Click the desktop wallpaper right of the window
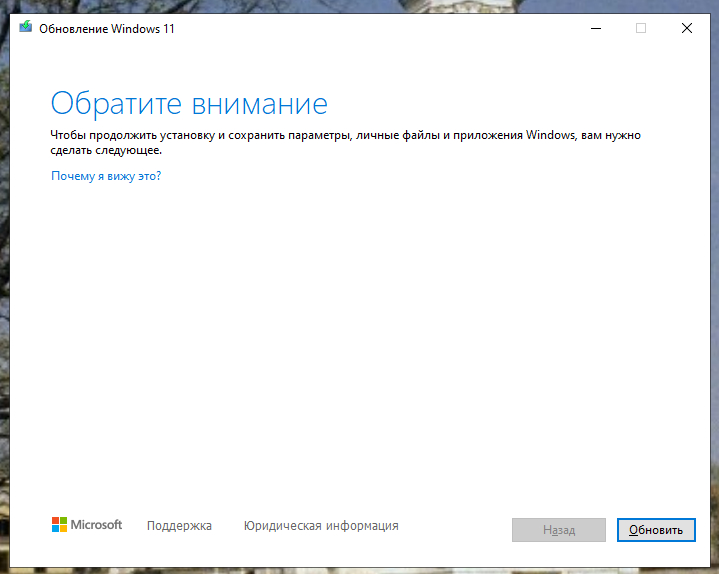 pos(714,300)
